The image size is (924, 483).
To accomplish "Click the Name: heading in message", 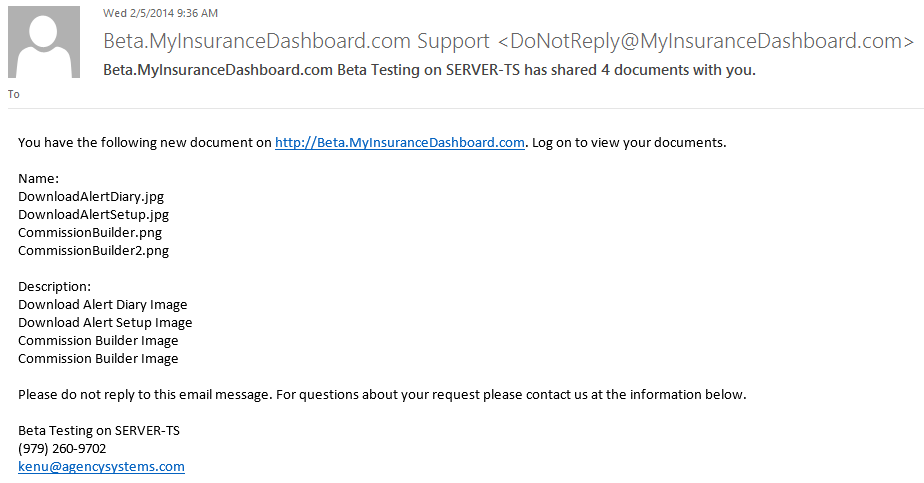I will 38,178.
